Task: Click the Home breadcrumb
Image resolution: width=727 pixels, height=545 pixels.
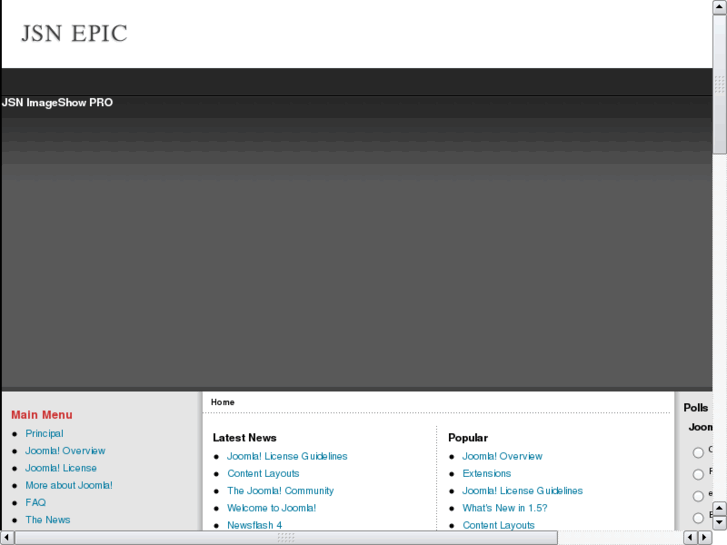Action: [x=223, y=402]
